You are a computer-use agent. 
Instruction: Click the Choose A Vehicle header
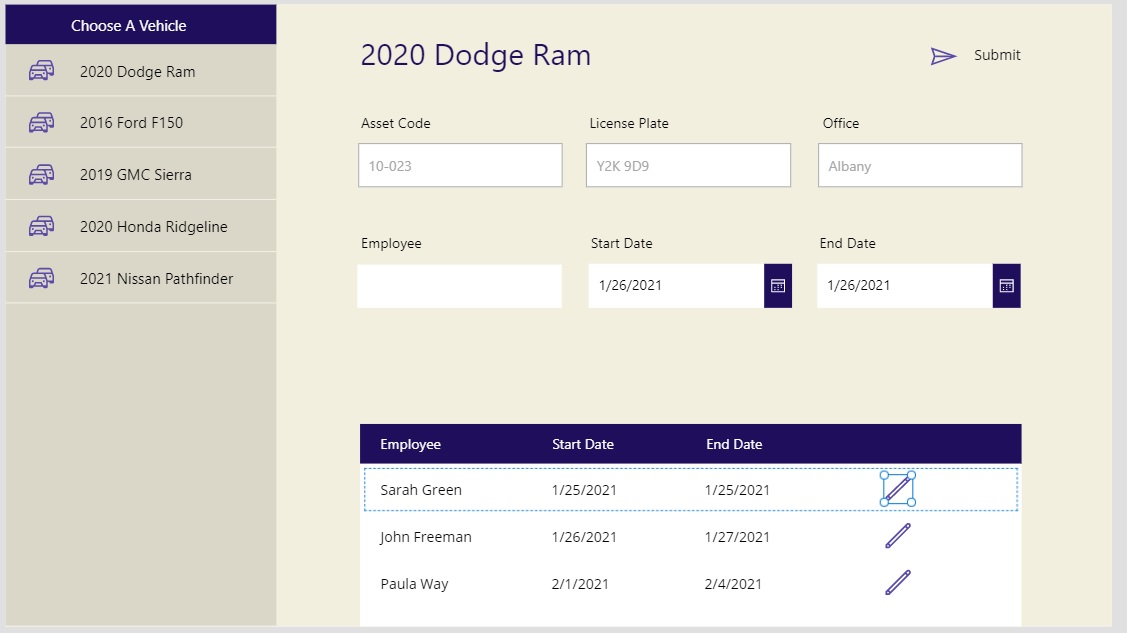point(140,25)
